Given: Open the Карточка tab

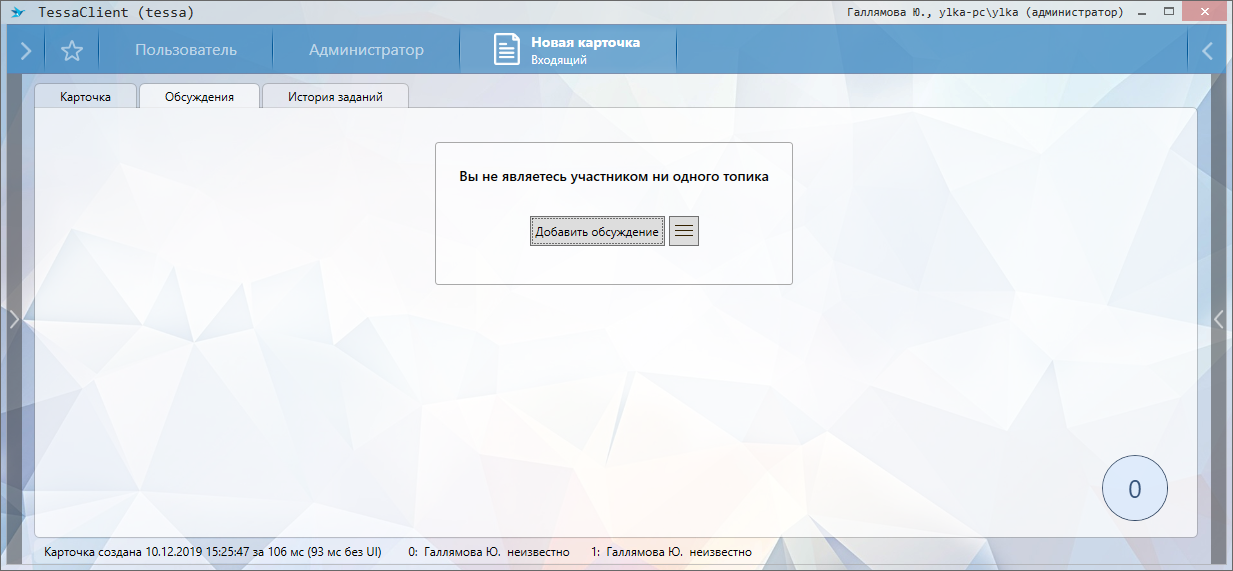Looking at the screenshot, I should pyautogui.click(x=85, y=97).
